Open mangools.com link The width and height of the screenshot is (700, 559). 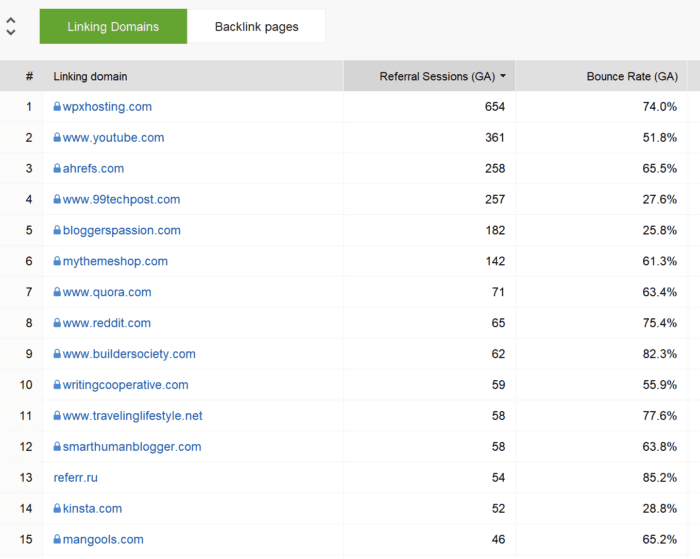click(x=103, y=539)
